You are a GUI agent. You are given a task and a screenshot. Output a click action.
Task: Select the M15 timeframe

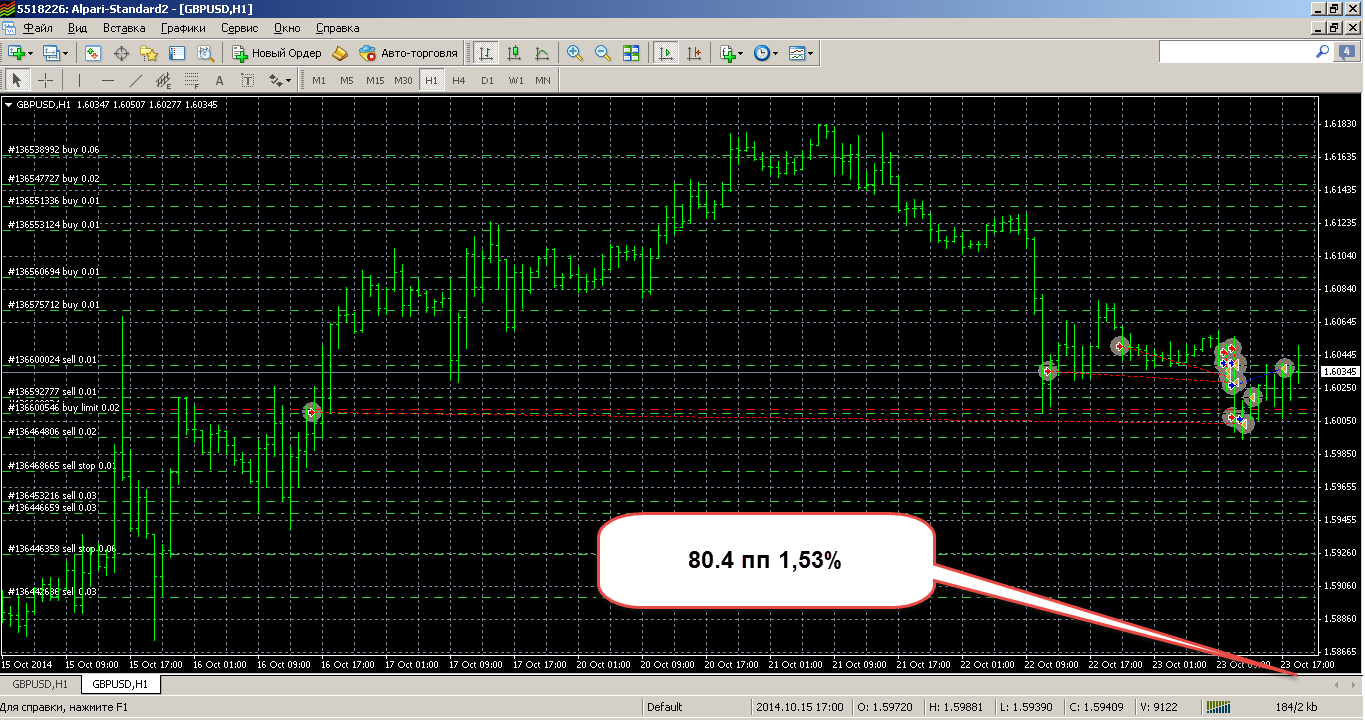[x=375, y=80]
